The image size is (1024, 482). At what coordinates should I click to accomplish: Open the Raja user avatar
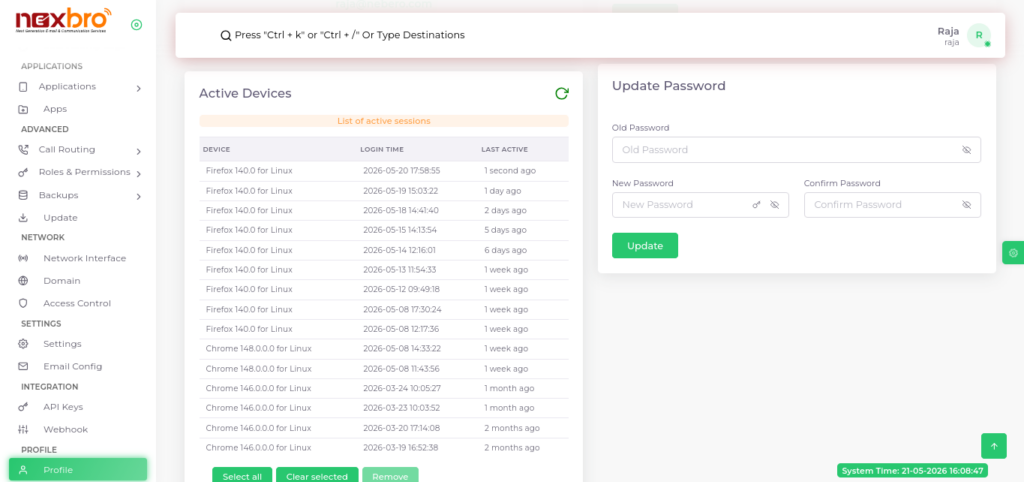click(978, 35)
